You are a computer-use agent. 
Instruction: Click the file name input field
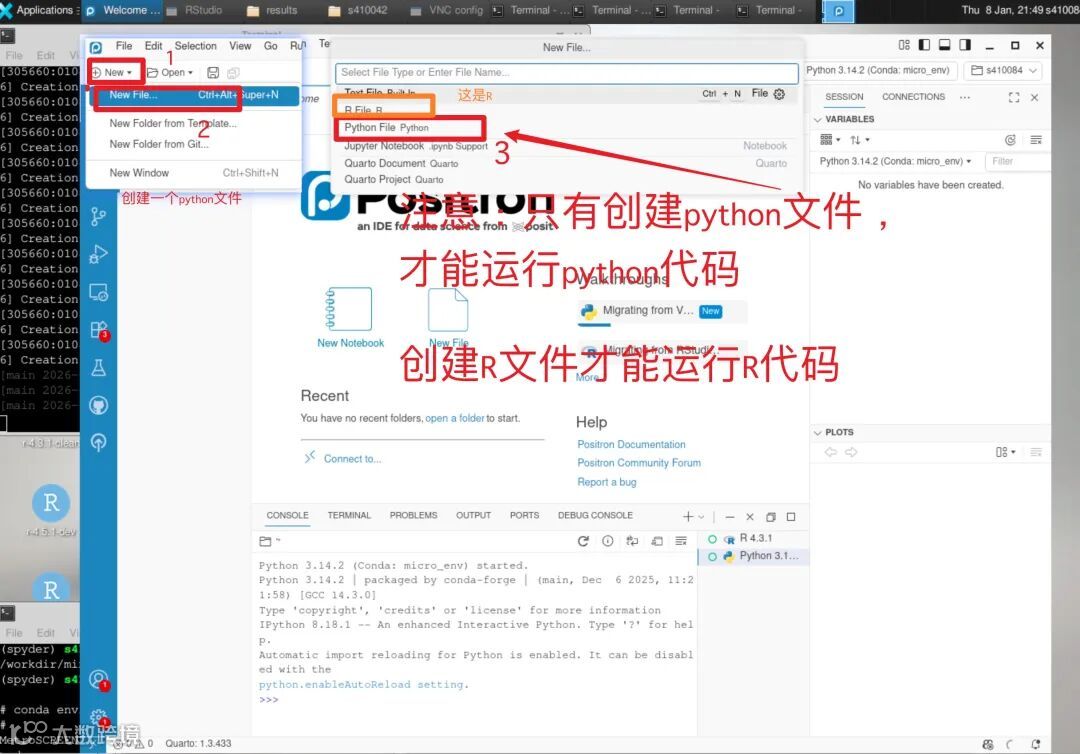click(566, 72)
